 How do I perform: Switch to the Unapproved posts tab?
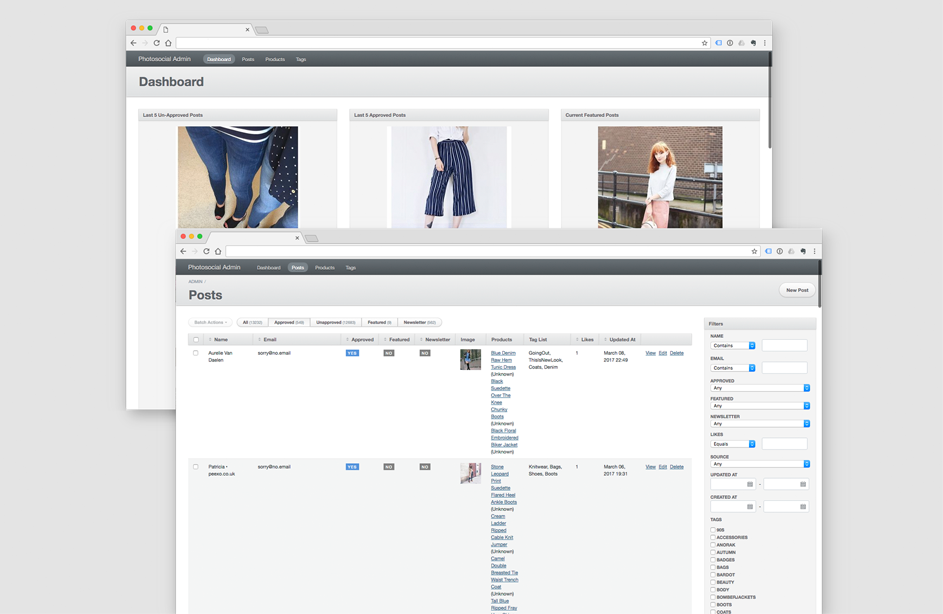click(335, 322)
